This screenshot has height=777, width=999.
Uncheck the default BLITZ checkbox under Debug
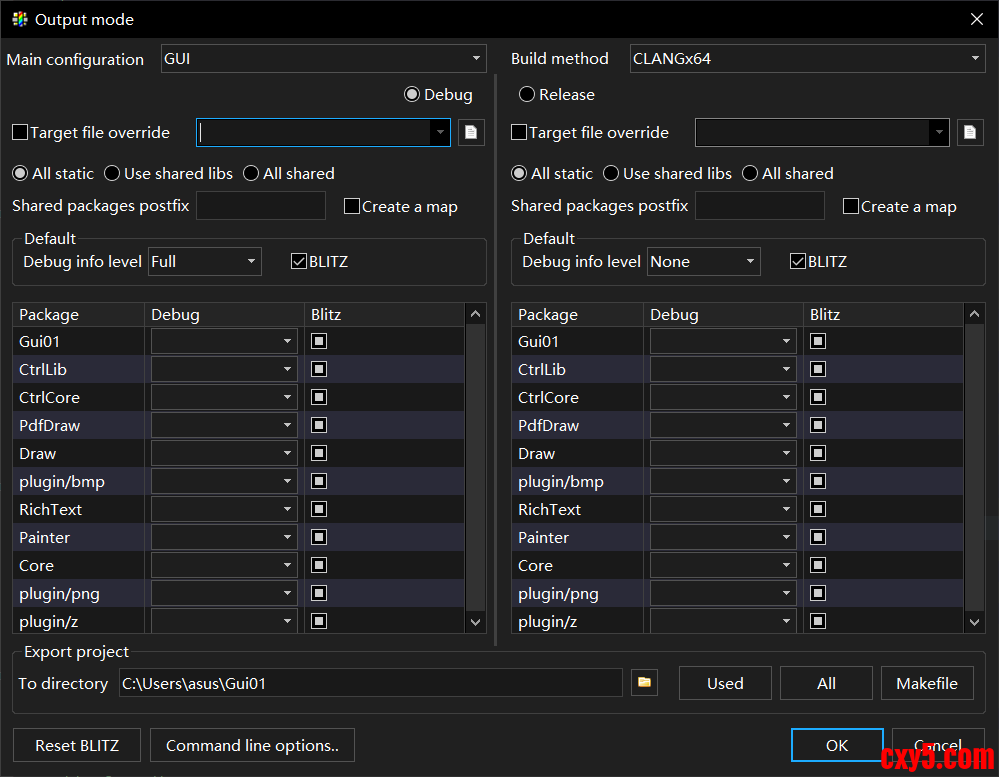(x=299, y=261)
